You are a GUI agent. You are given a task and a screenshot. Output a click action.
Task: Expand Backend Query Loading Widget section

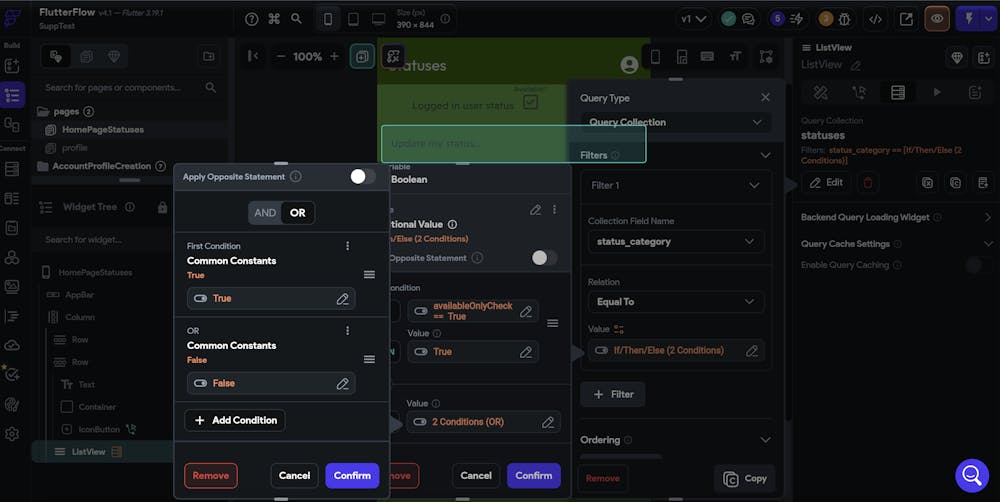click(x=988, y=218)
